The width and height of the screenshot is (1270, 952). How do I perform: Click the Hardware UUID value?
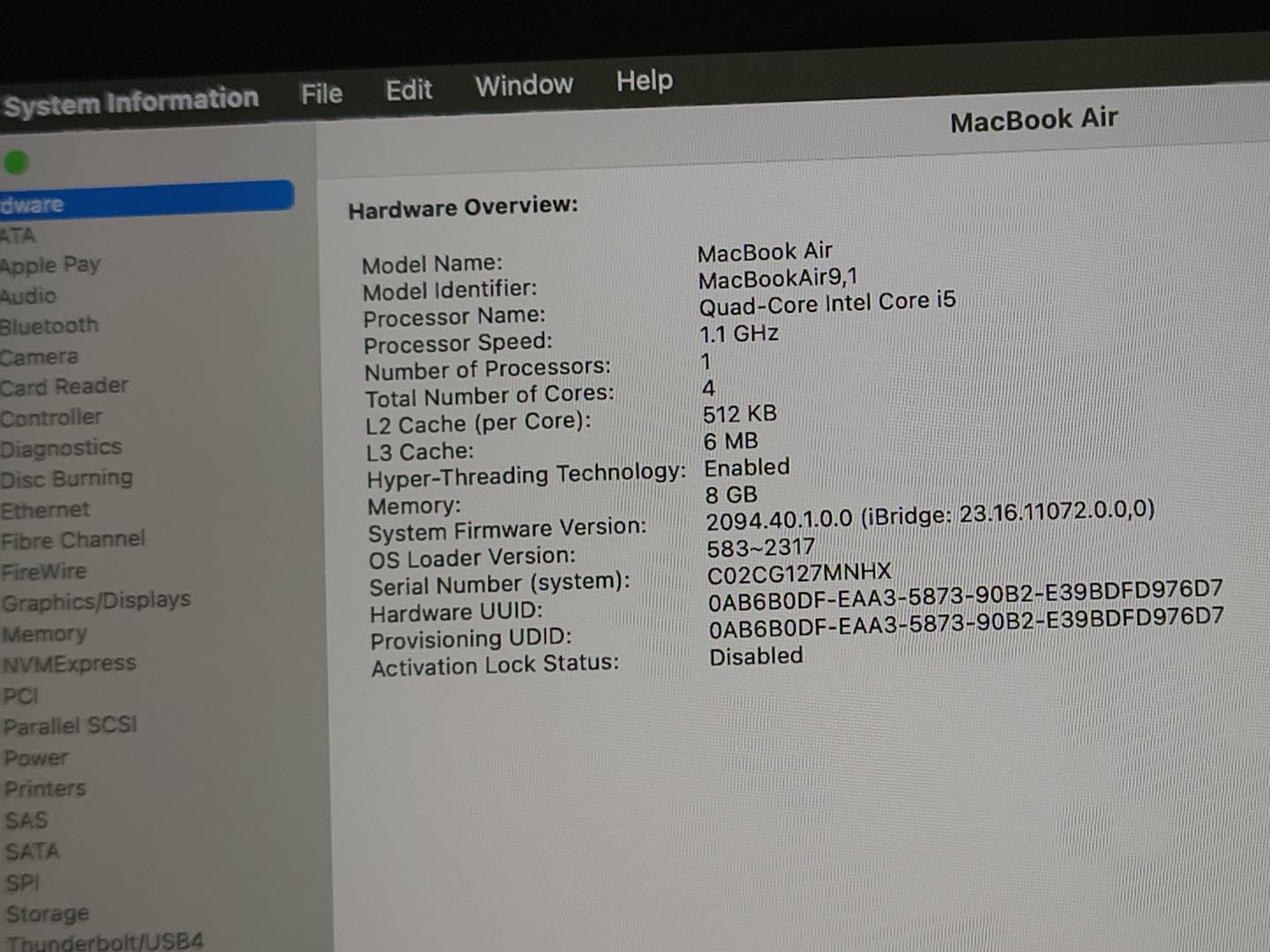[966, 595]
